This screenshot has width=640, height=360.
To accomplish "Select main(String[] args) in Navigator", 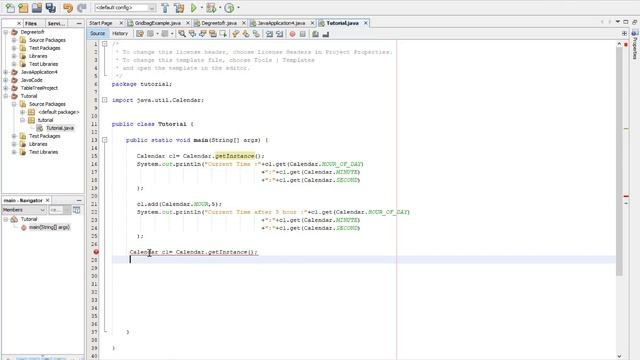I will tap(49, 227).
